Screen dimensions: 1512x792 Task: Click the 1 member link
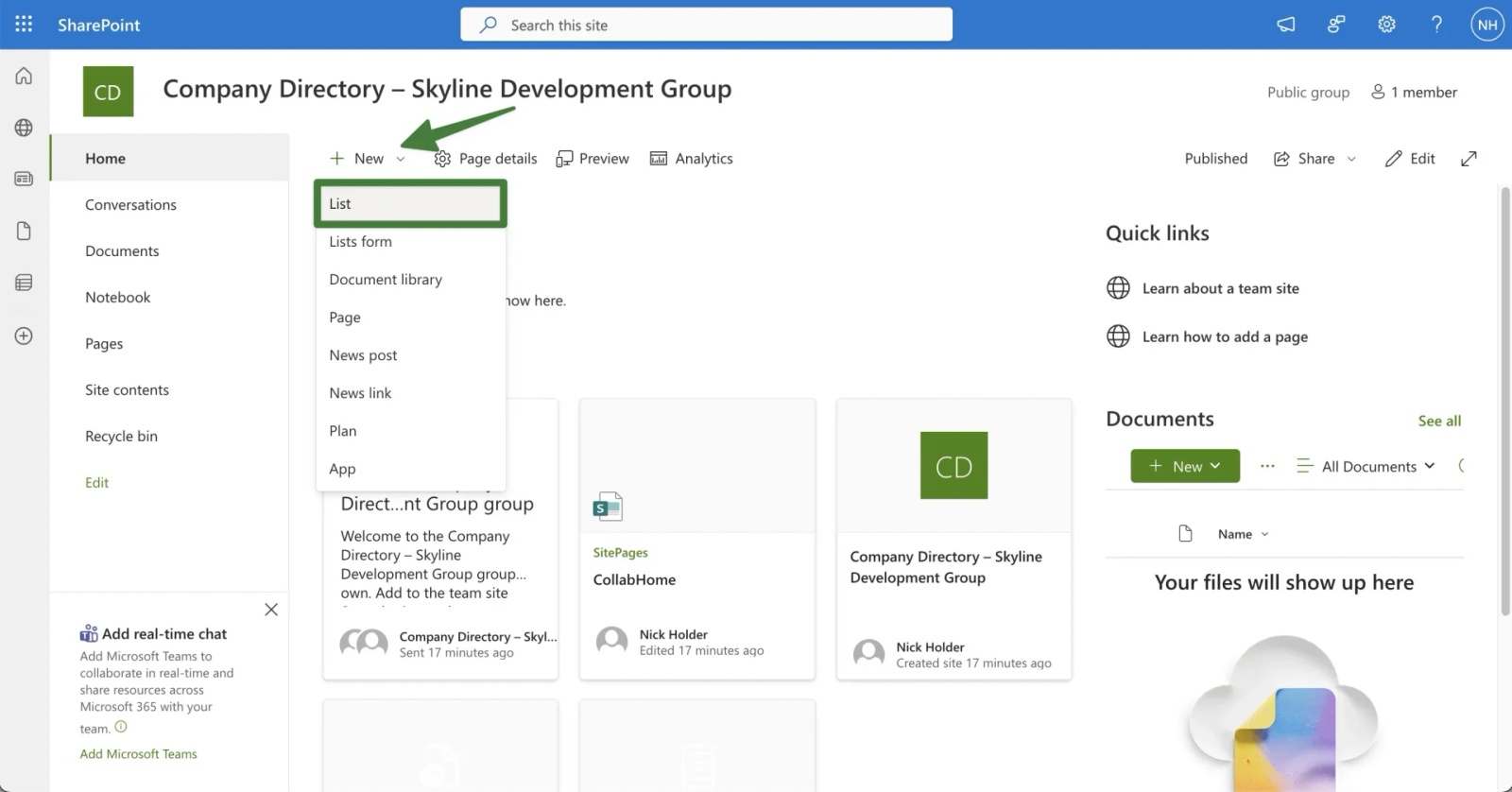(1414, 92)
